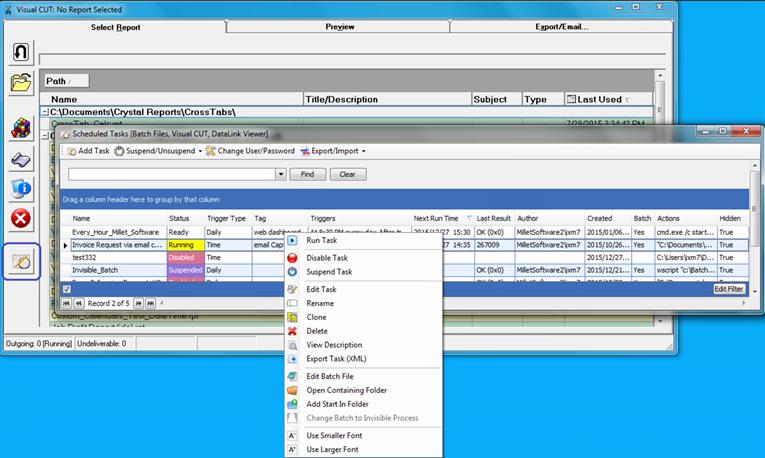Click the blue info icon in left sidebar
Screen dimensions: 765x458
coord(21,188)
